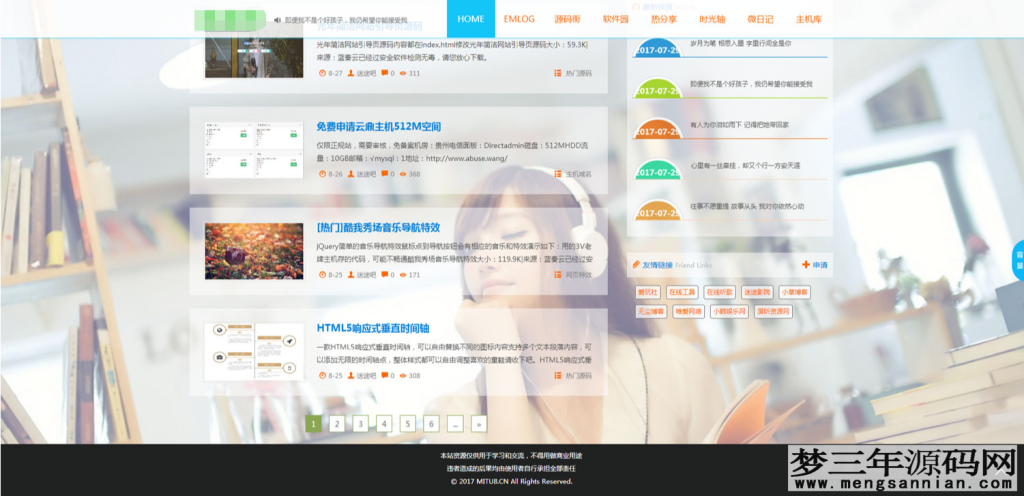This screenshot has width=1024, height=496.
Task: Open article 免费申请云鼎主机512M空间
Action: (x=379, y=127)
